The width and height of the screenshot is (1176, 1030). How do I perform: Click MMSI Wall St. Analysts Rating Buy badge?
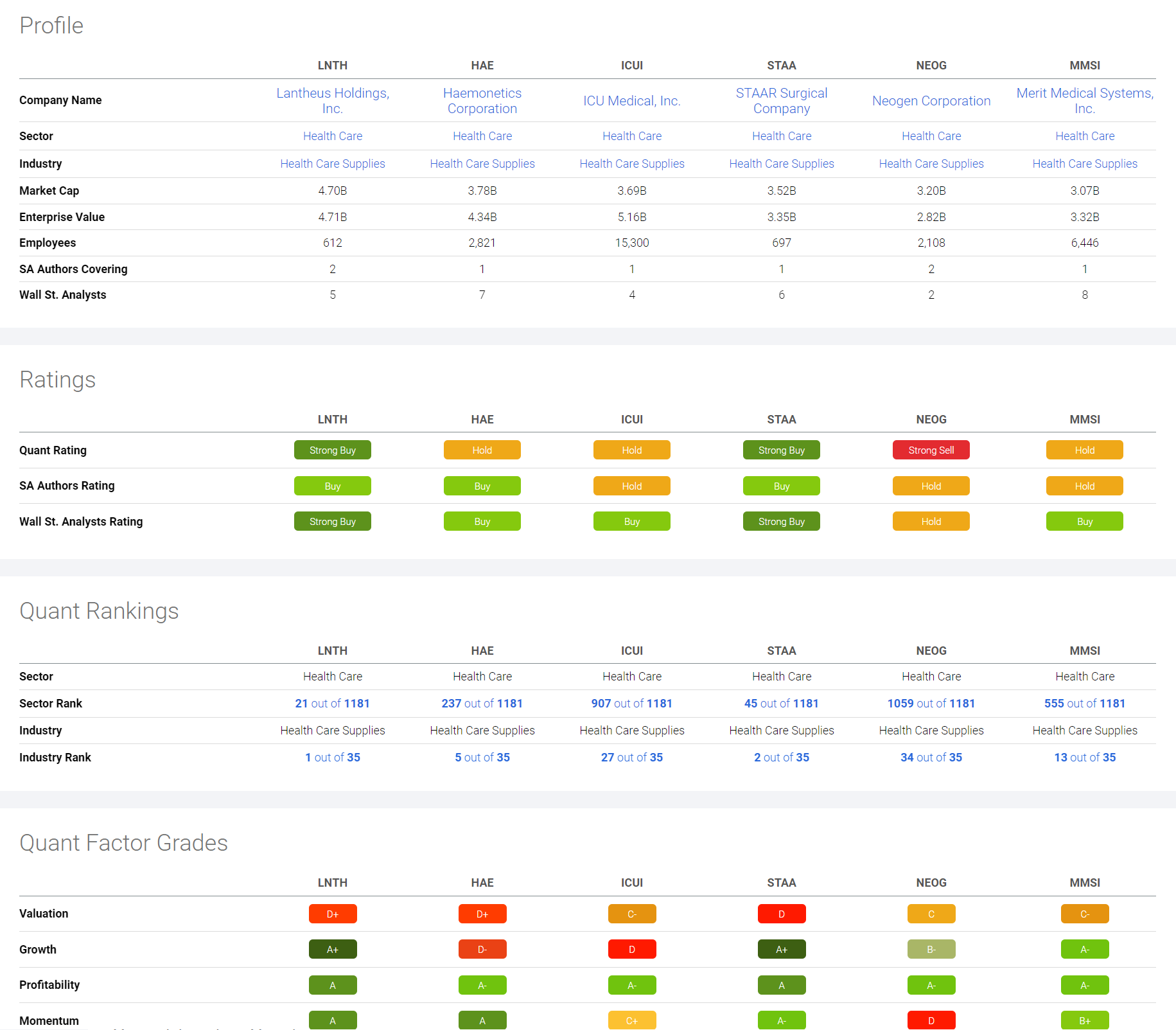pos(1085,522)
